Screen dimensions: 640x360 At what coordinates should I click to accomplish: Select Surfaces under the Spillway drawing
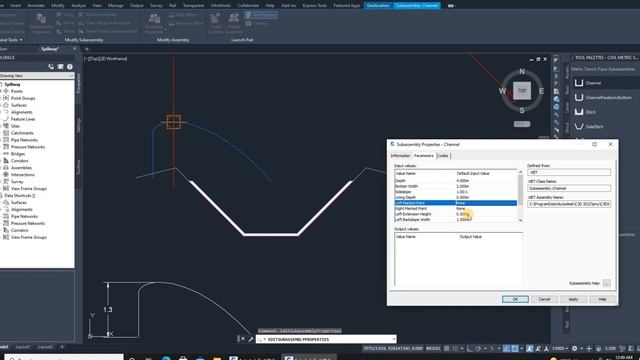click(x=19, y=105)
